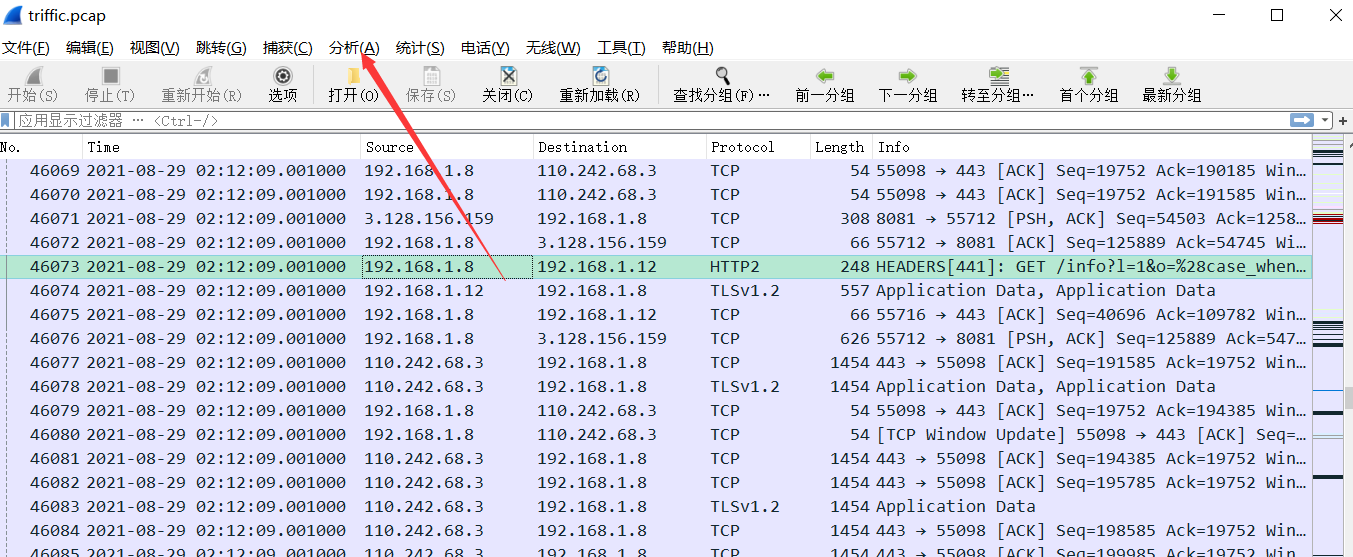
Task: Click the filter bookmark icon left of filter field
Action: tap(6, 120)
